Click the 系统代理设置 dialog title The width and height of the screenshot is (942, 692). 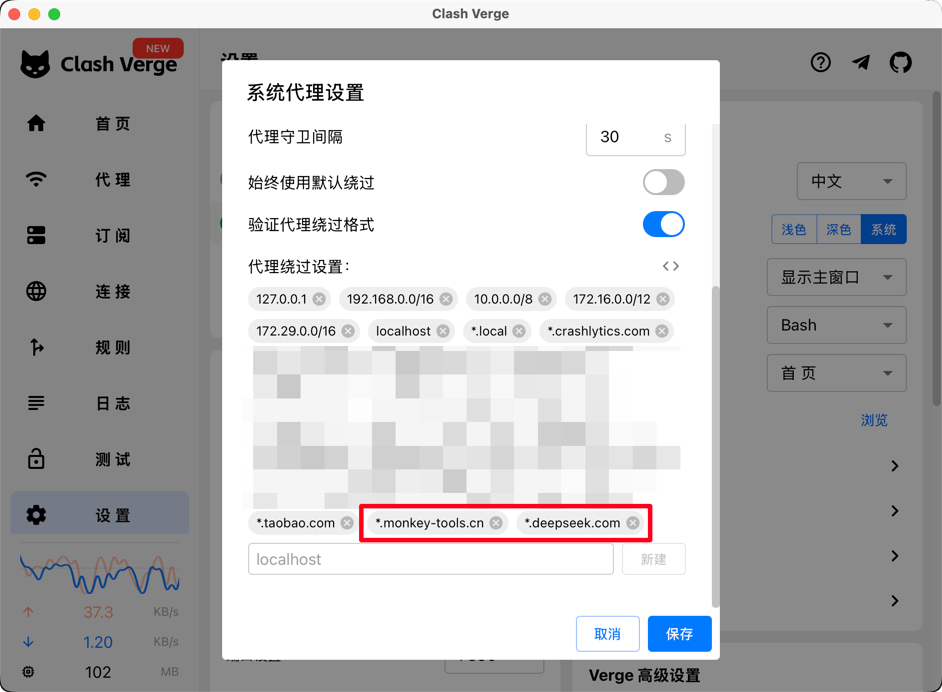point(305,93)
